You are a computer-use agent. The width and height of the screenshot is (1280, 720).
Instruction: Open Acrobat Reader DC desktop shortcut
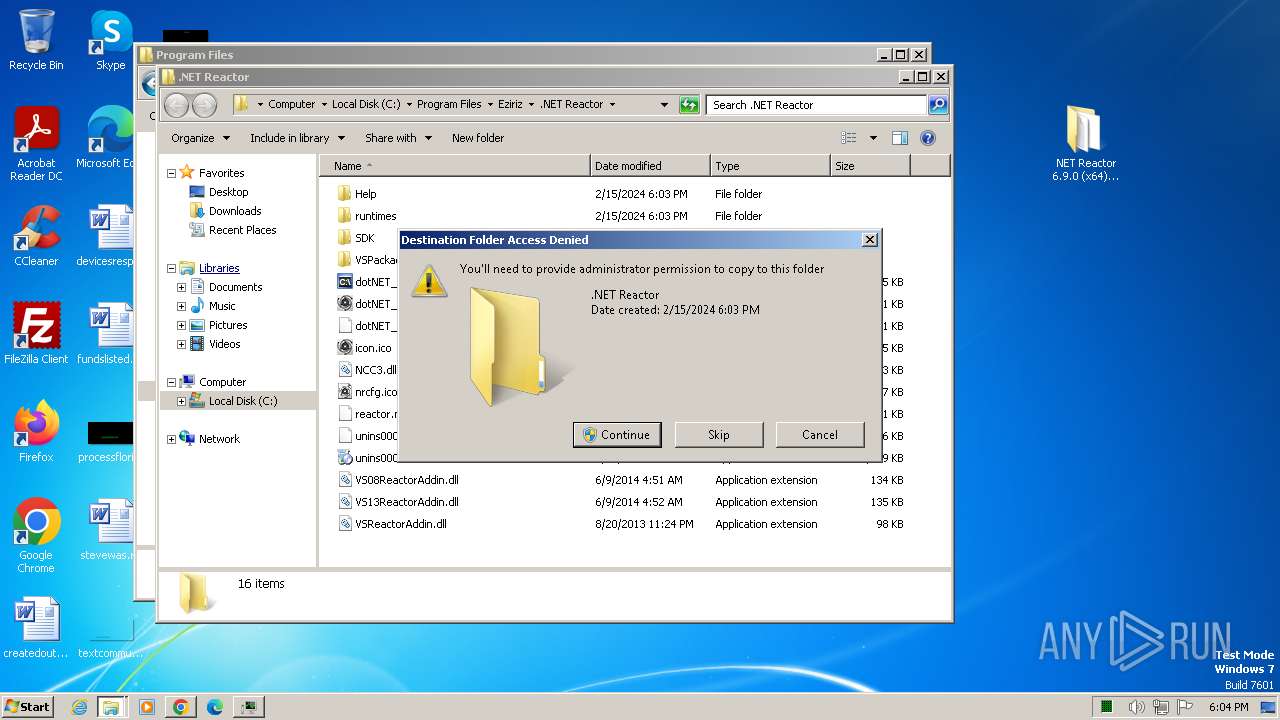[x=36, y=144]
